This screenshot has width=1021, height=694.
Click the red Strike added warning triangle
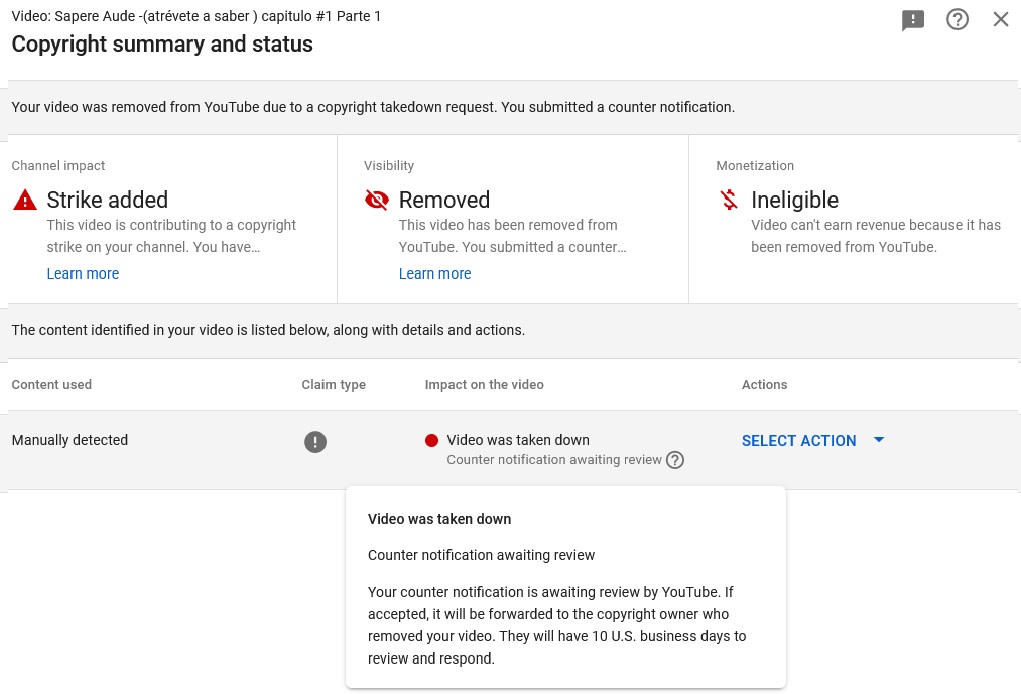(x=25, y=200)
